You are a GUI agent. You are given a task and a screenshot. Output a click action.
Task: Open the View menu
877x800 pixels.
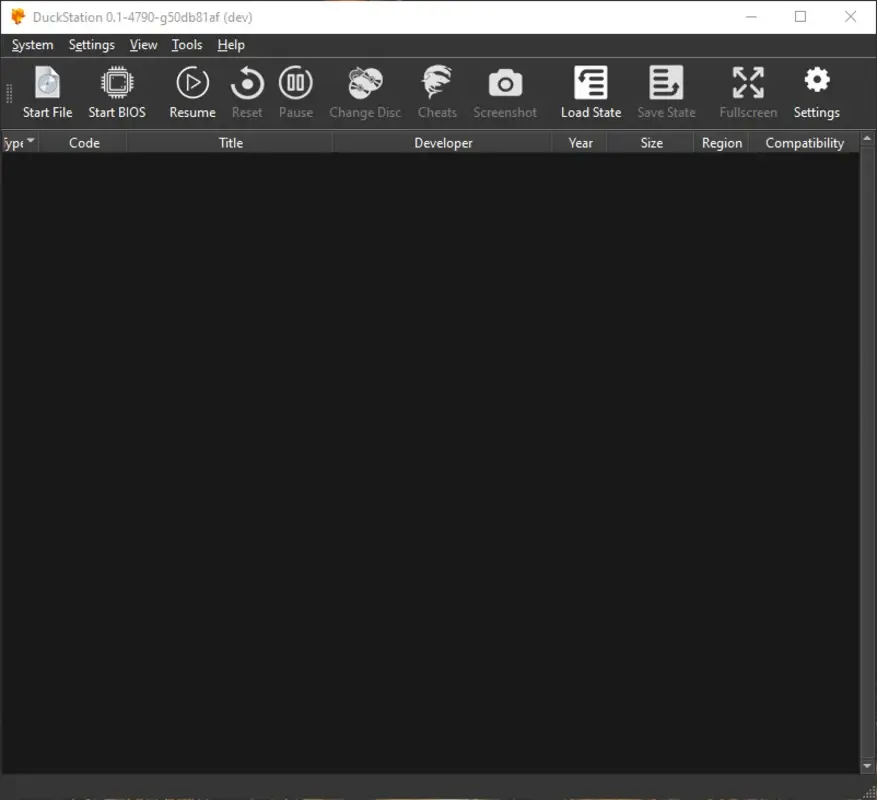(x=143, y=45)
